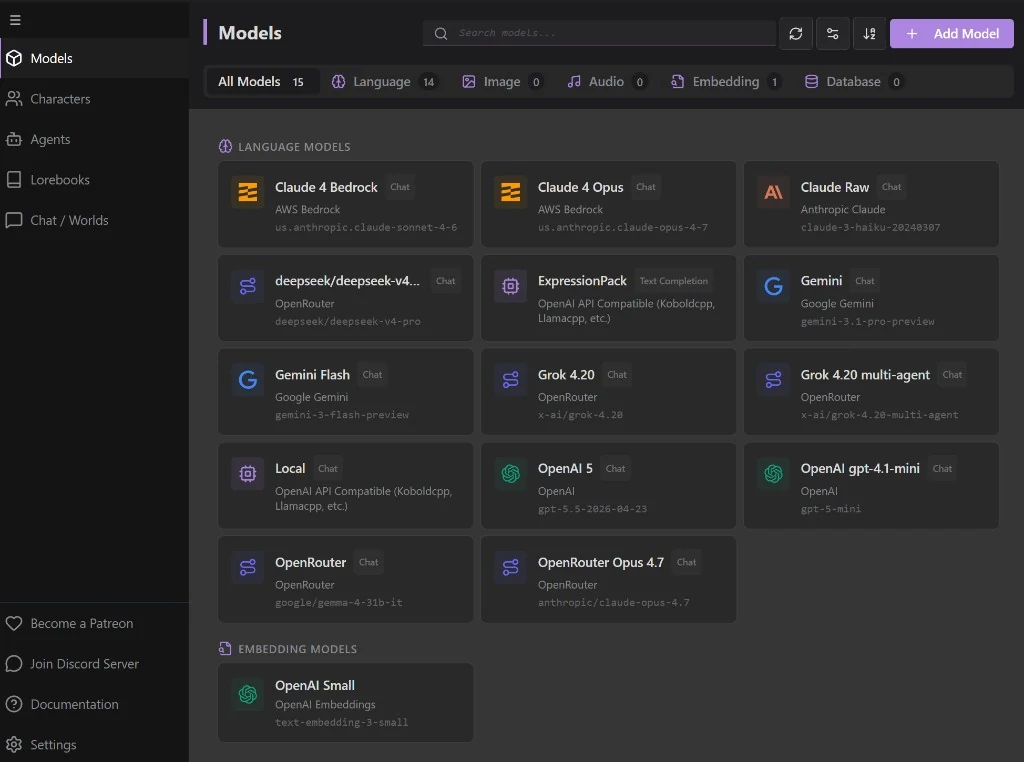The image size is (1024, 762).
Task: Click the AWS icon on Claude 4 Bedrock
Action: coord(248,192)
